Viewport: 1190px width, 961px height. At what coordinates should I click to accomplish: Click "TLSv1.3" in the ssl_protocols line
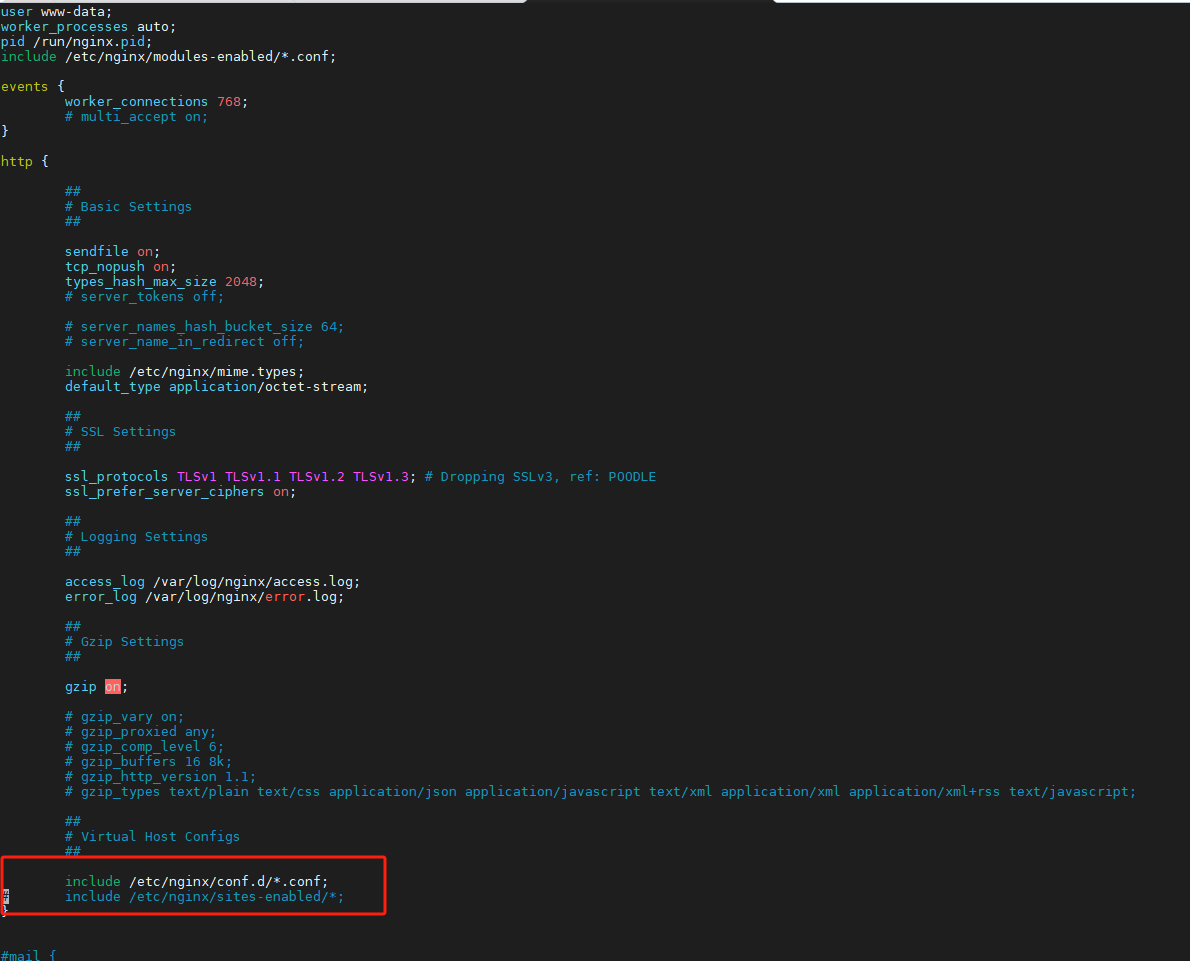381,477
